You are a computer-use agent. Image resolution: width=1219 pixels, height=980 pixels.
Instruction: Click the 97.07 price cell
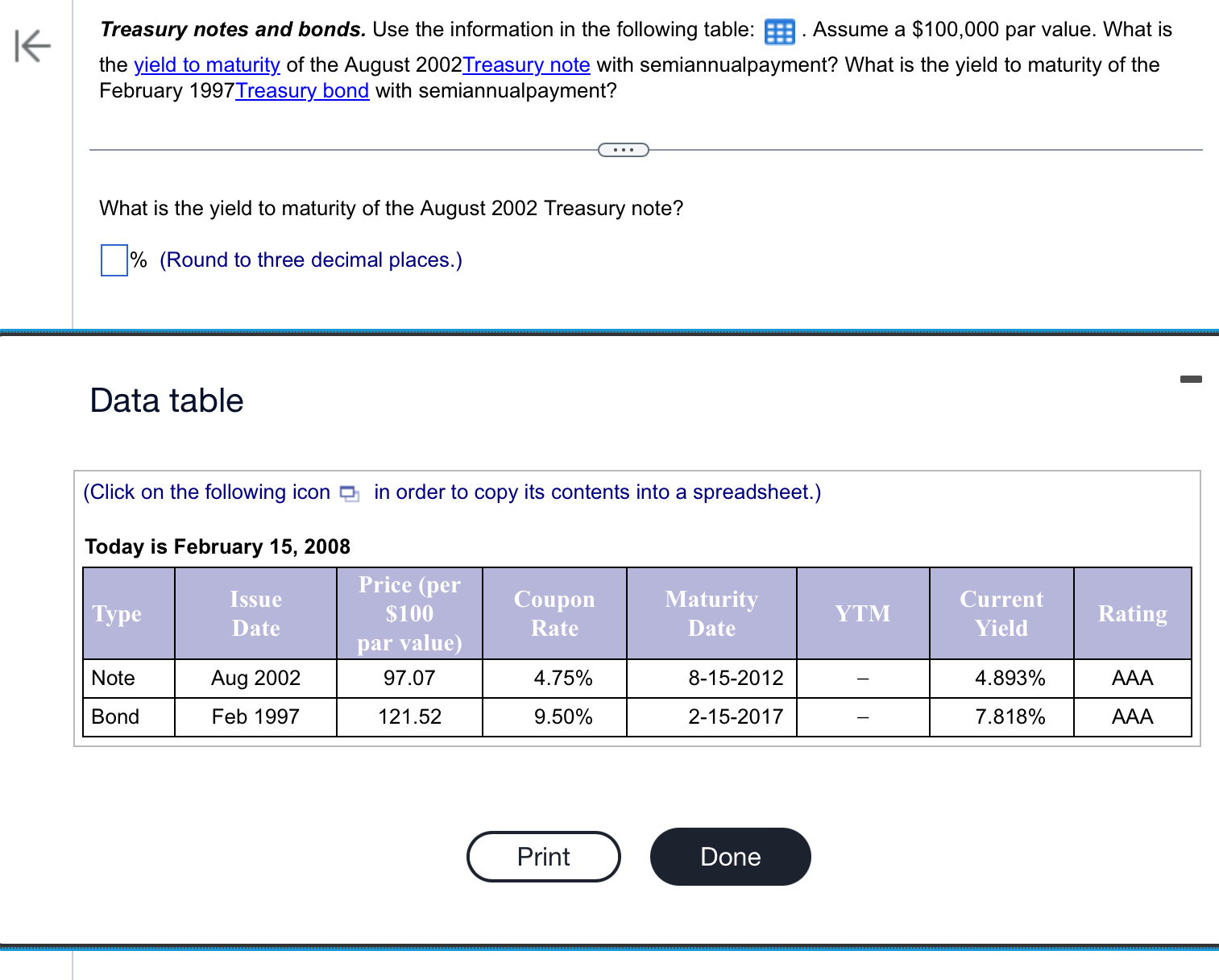point(409,678)
